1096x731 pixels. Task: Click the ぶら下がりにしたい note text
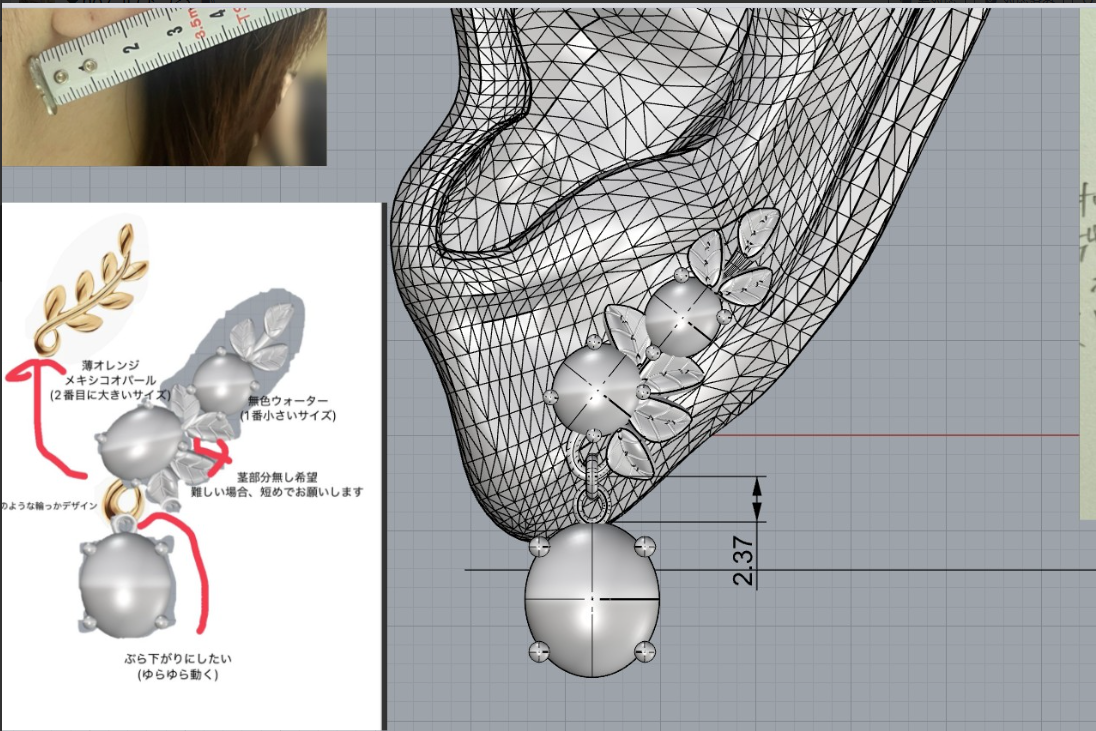point(178,658)
